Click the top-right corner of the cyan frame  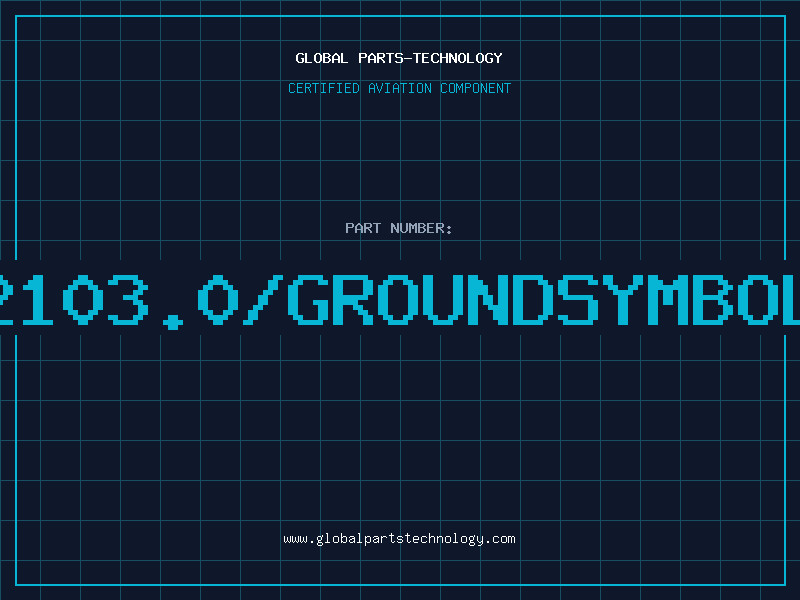pyautogui.click(x=783, y=17)
